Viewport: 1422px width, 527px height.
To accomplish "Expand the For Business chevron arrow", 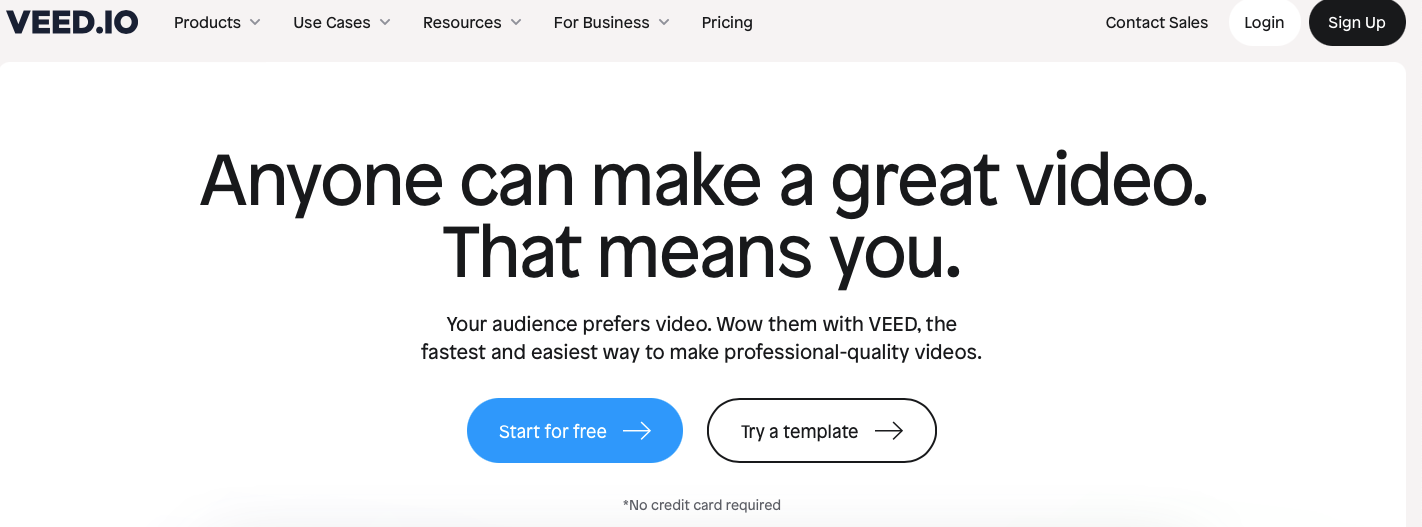I will click(x=664, y=22).
